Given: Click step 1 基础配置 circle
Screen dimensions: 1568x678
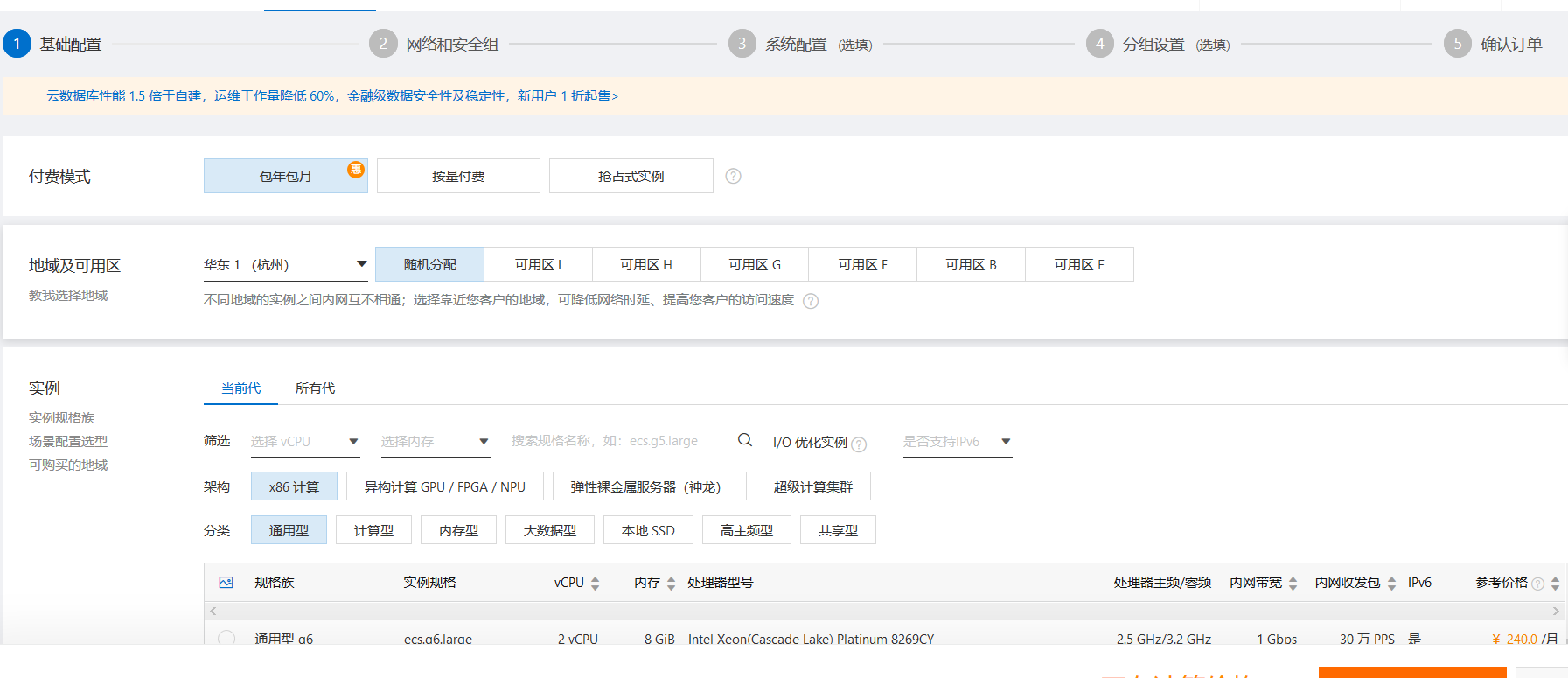Looking at the screenshot, I should 17,44.
